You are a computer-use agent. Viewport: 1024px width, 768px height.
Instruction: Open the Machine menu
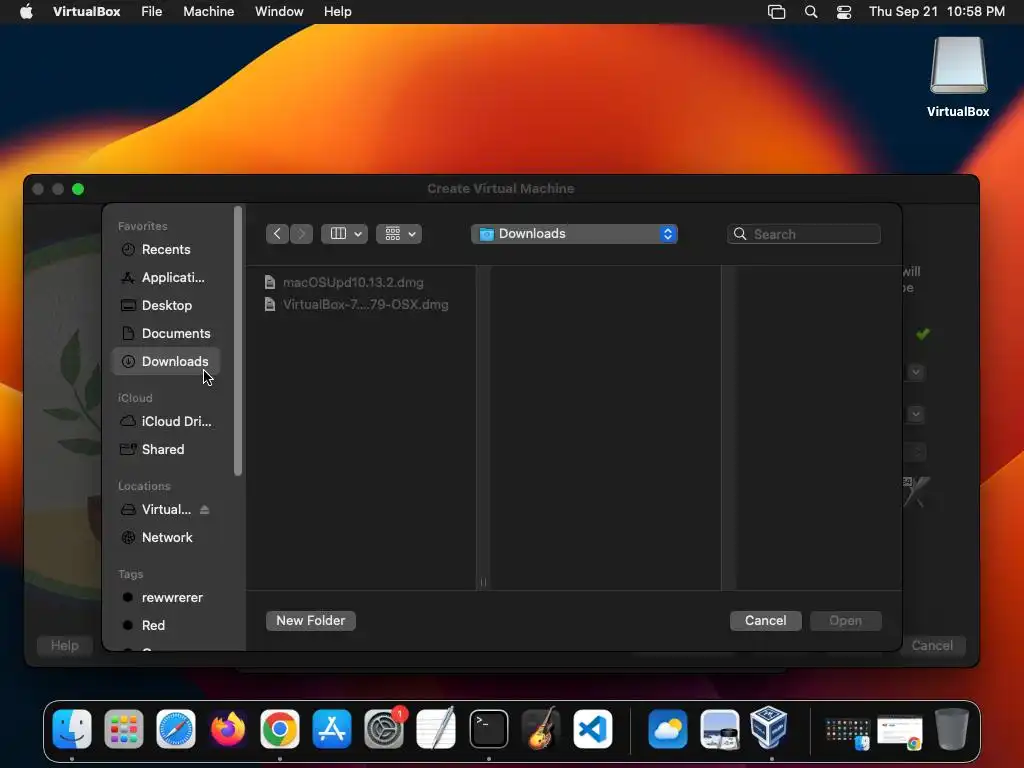(208, 12)
